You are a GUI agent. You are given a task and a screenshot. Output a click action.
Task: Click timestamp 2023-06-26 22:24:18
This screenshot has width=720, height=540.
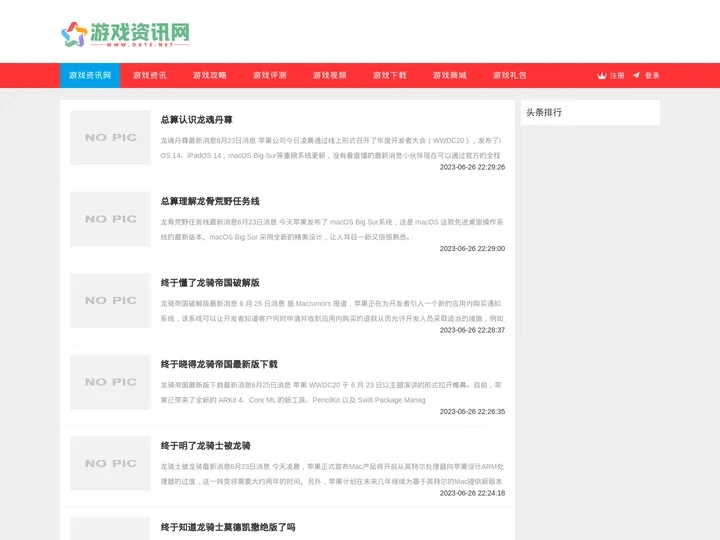(472, 493)
